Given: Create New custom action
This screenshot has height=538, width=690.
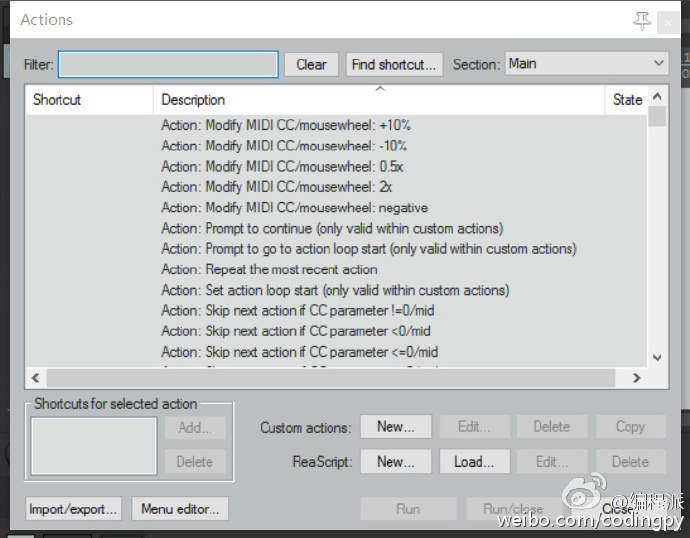Looking at the screenshot, I should click(x=396, y=426).
